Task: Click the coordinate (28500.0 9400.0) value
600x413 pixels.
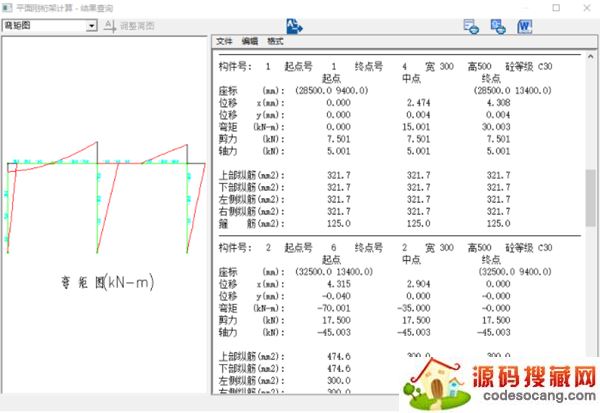Action: pyautogui.click(x=332, y=91)
